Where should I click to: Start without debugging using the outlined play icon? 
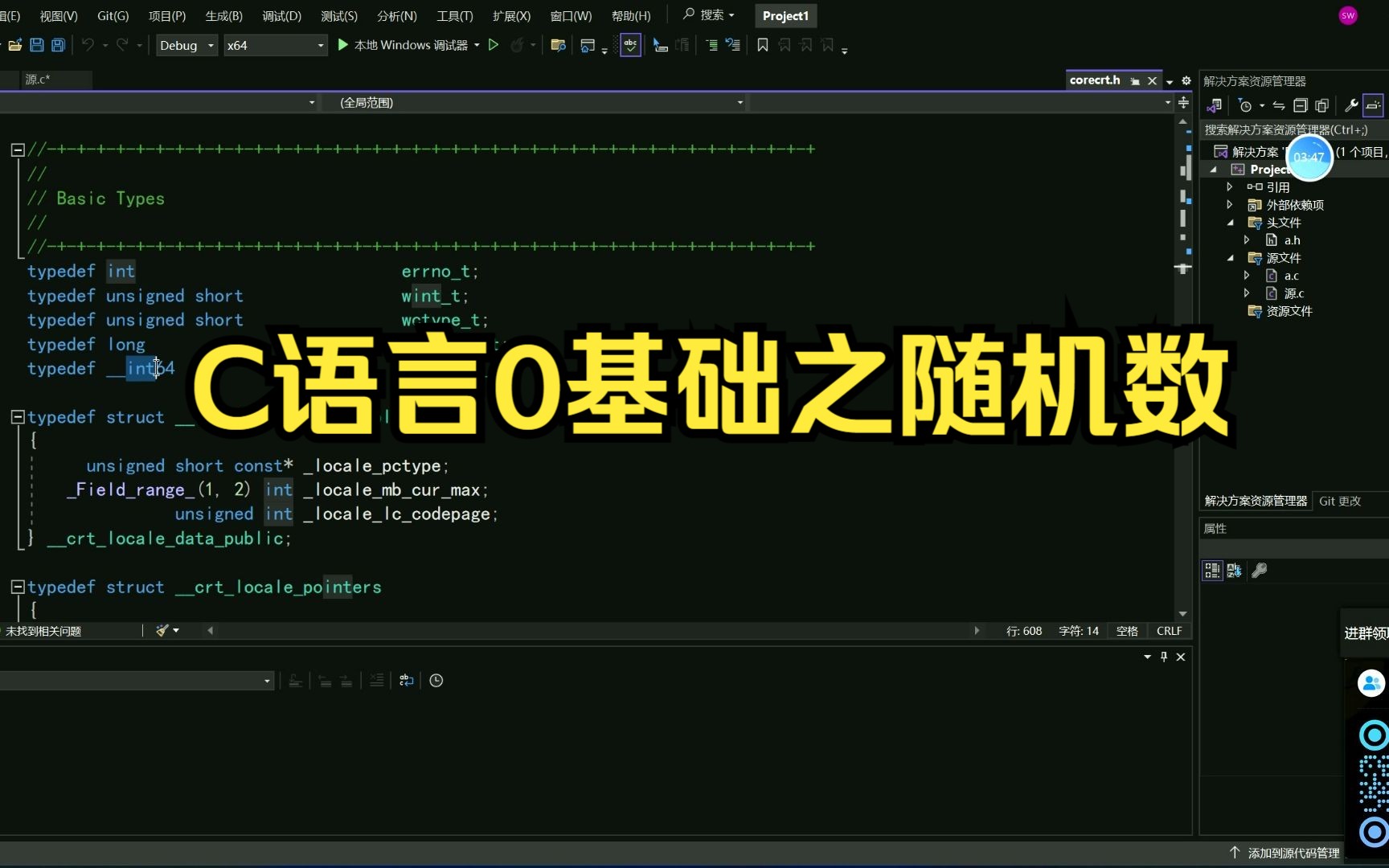click(494, 45)
